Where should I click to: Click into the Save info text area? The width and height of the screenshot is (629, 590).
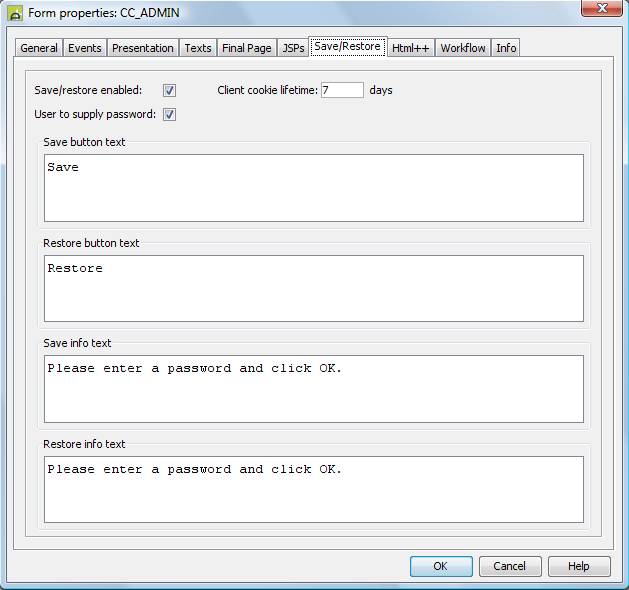(x=313, y=389)
